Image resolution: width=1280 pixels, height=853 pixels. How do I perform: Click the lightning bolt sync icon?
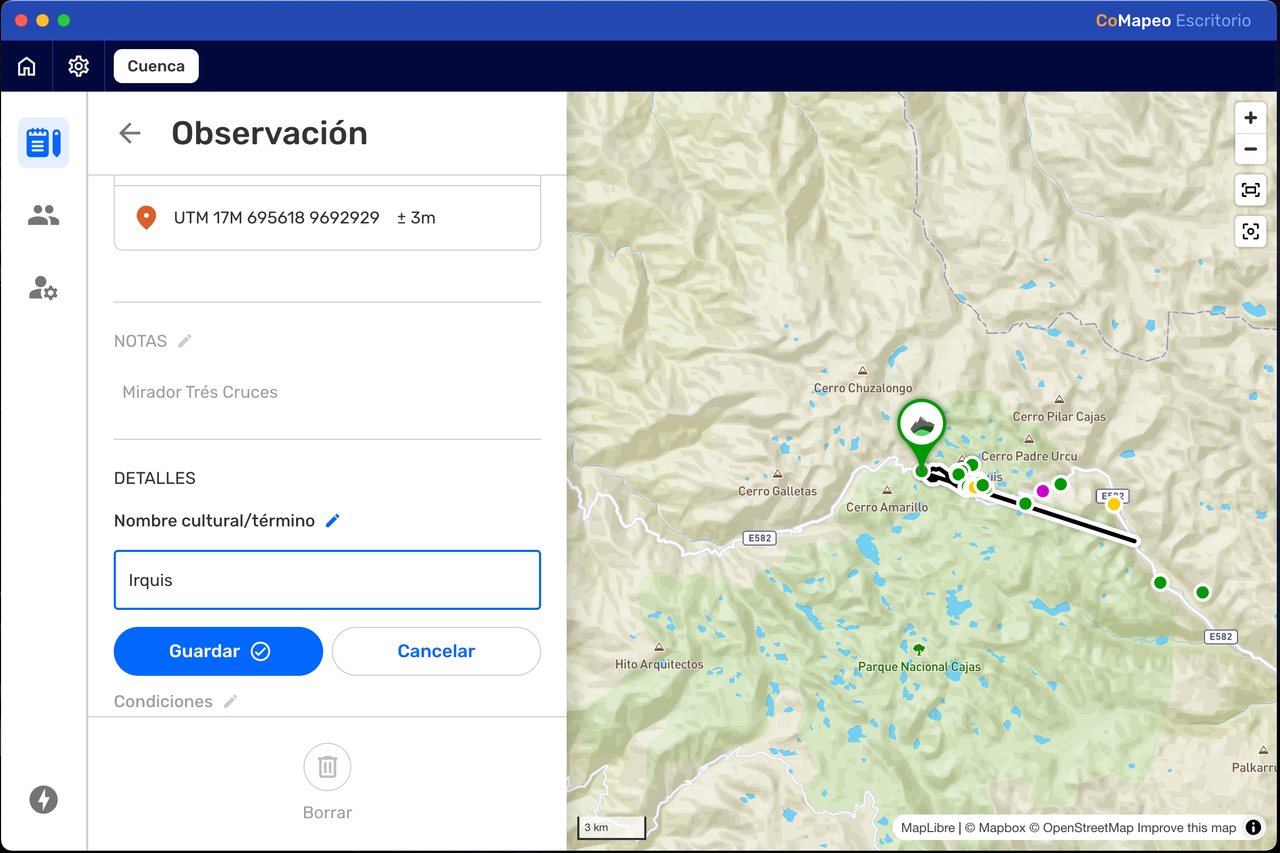click(x=43, y=799)
